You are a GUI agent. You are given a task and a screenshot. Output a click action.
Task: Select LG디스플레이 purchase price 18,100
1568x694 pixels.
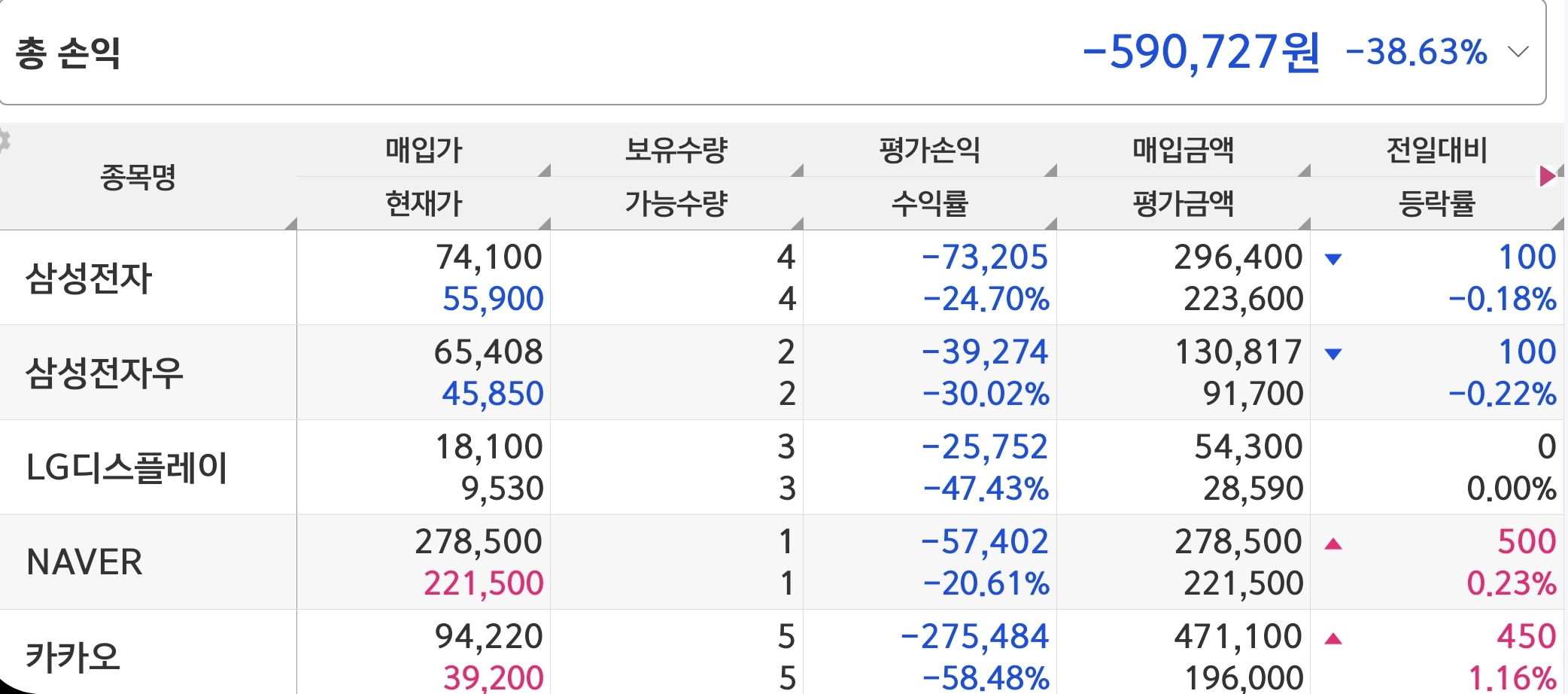489,447
